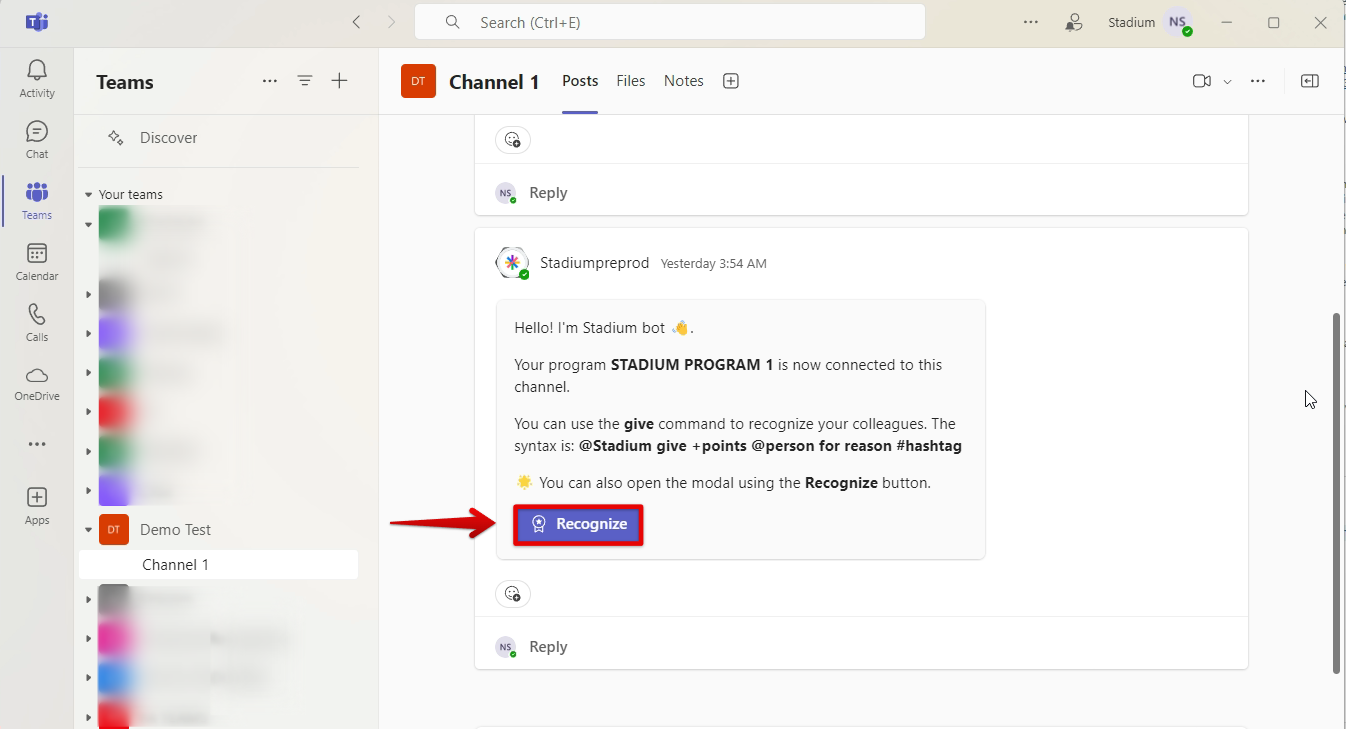Click the filter teams icon
1346x729 pixels.
[305, 81]
